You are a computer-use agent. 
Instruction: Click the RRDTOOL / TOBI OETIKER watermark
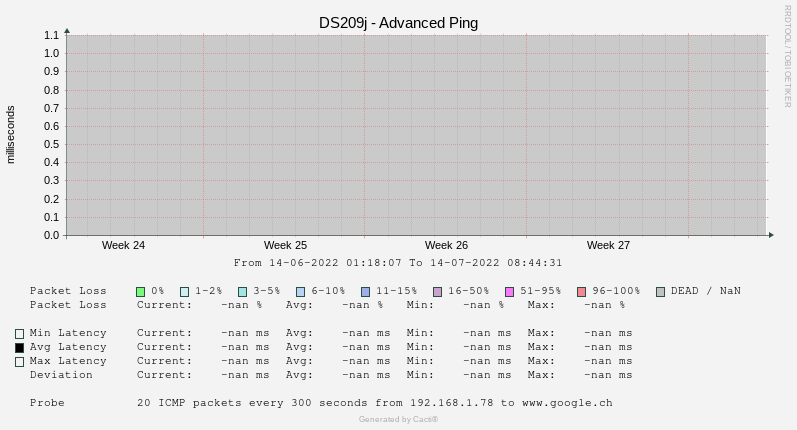[787, 55]
